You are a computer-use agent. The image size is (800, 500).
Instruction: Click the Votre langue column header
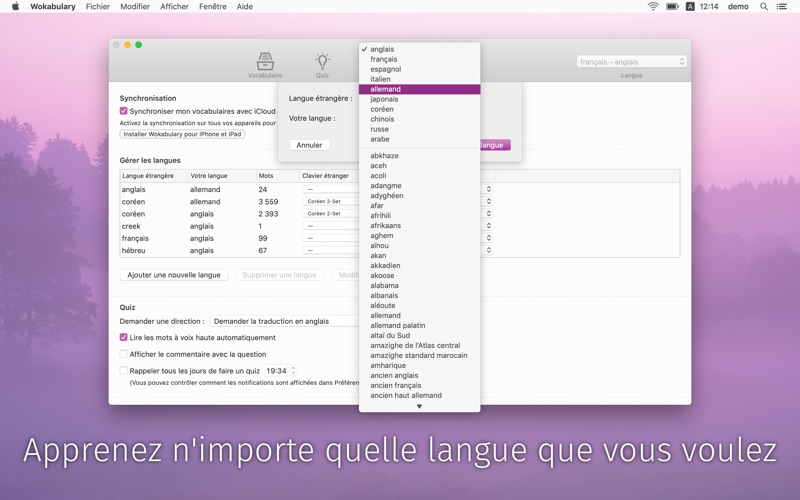pyautogui.click(x=221, y=176)
